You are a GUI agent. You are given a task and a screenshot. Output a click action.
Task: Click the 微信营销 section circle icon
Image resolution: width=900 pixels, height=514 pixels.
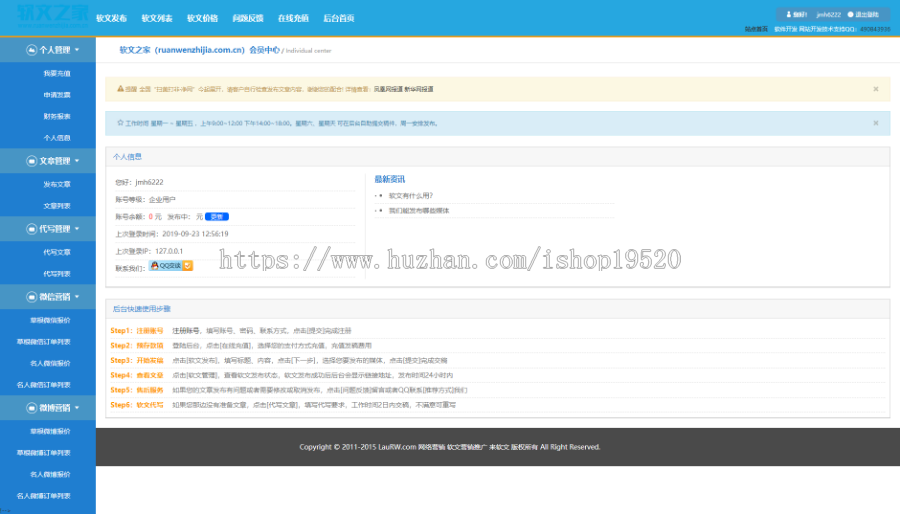click(x=32, y=297)
